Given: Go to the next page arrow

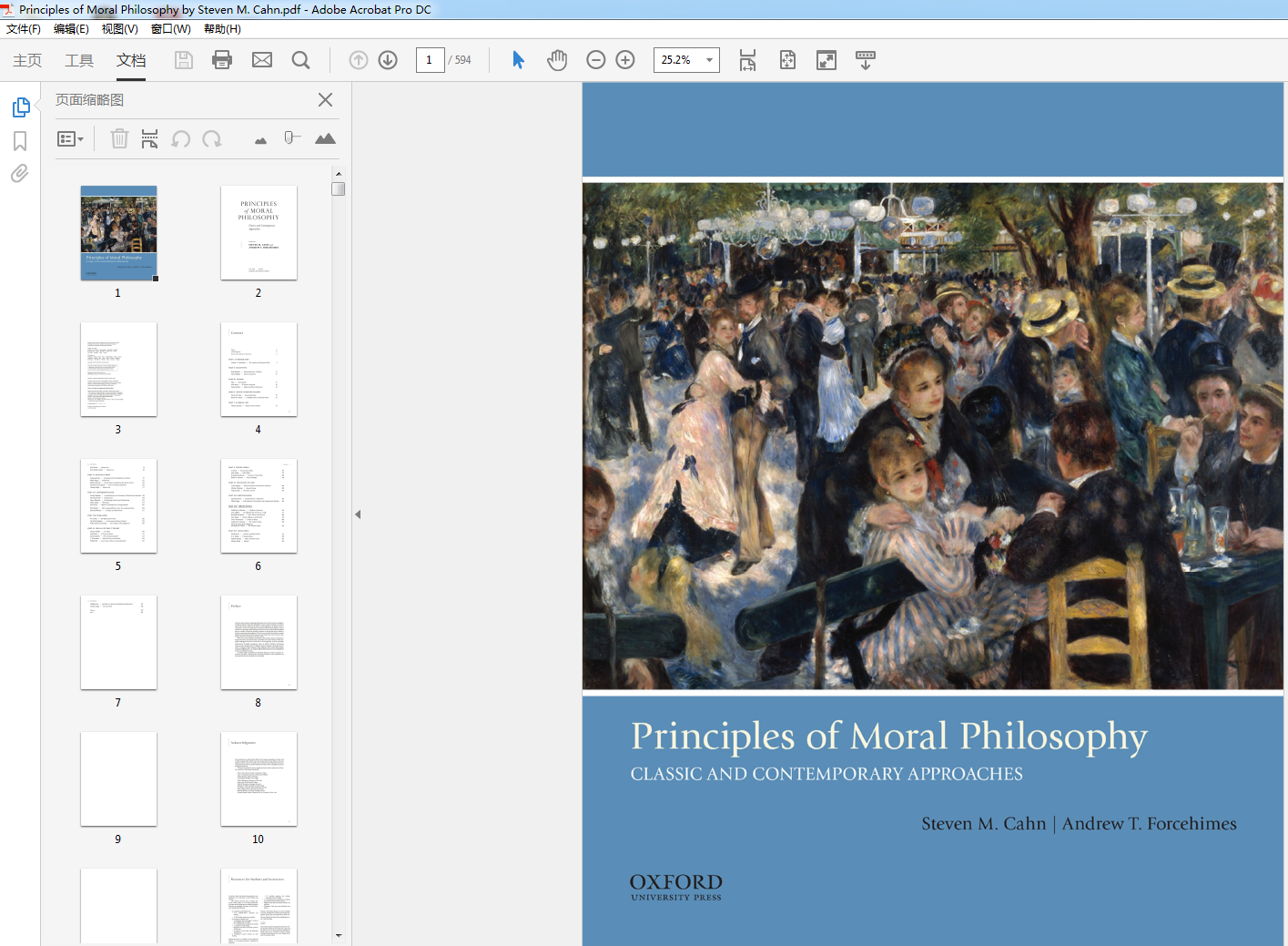Looking at the screenshot, I should tap(388, 60).
